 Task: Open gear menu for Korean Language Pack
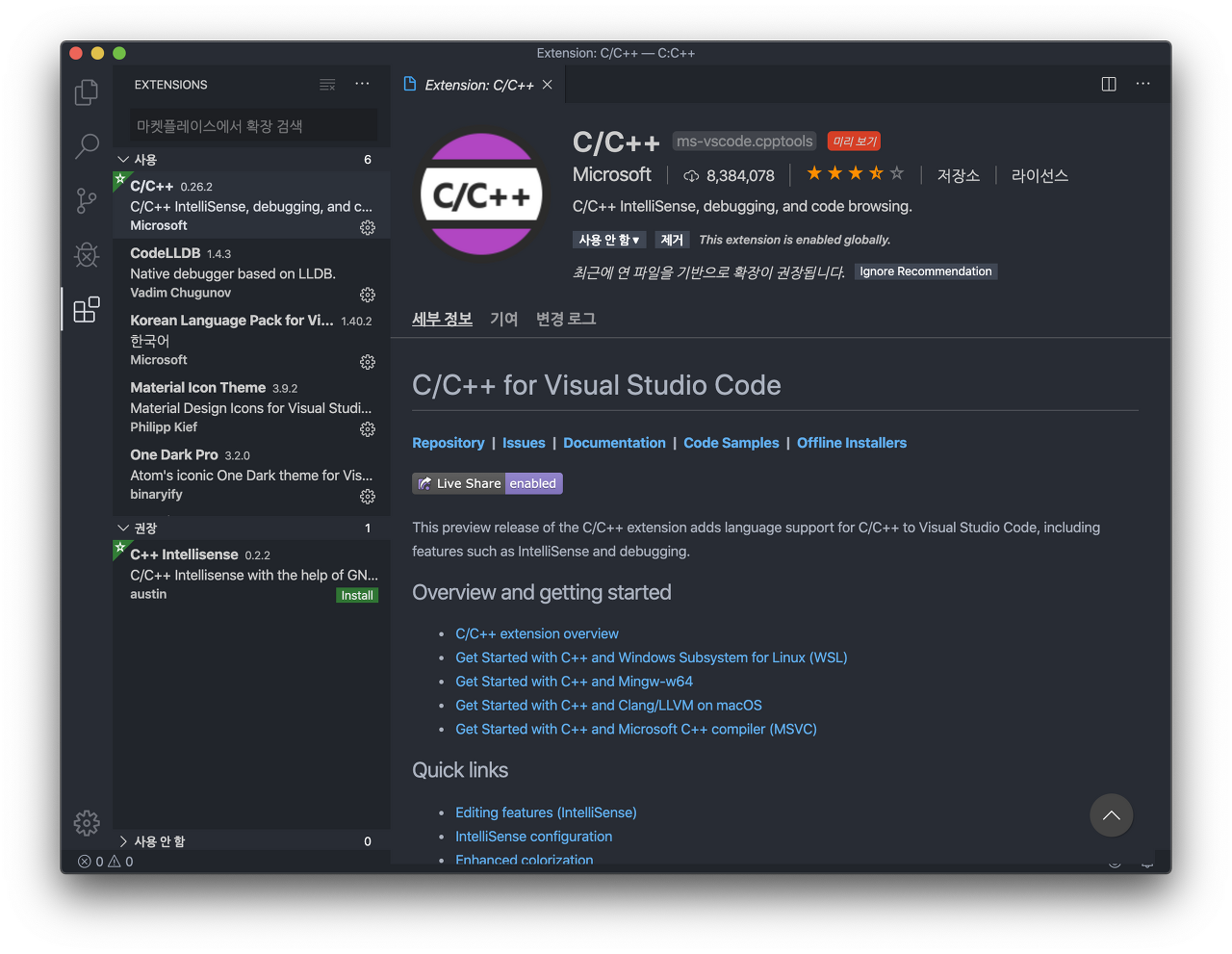368,362
